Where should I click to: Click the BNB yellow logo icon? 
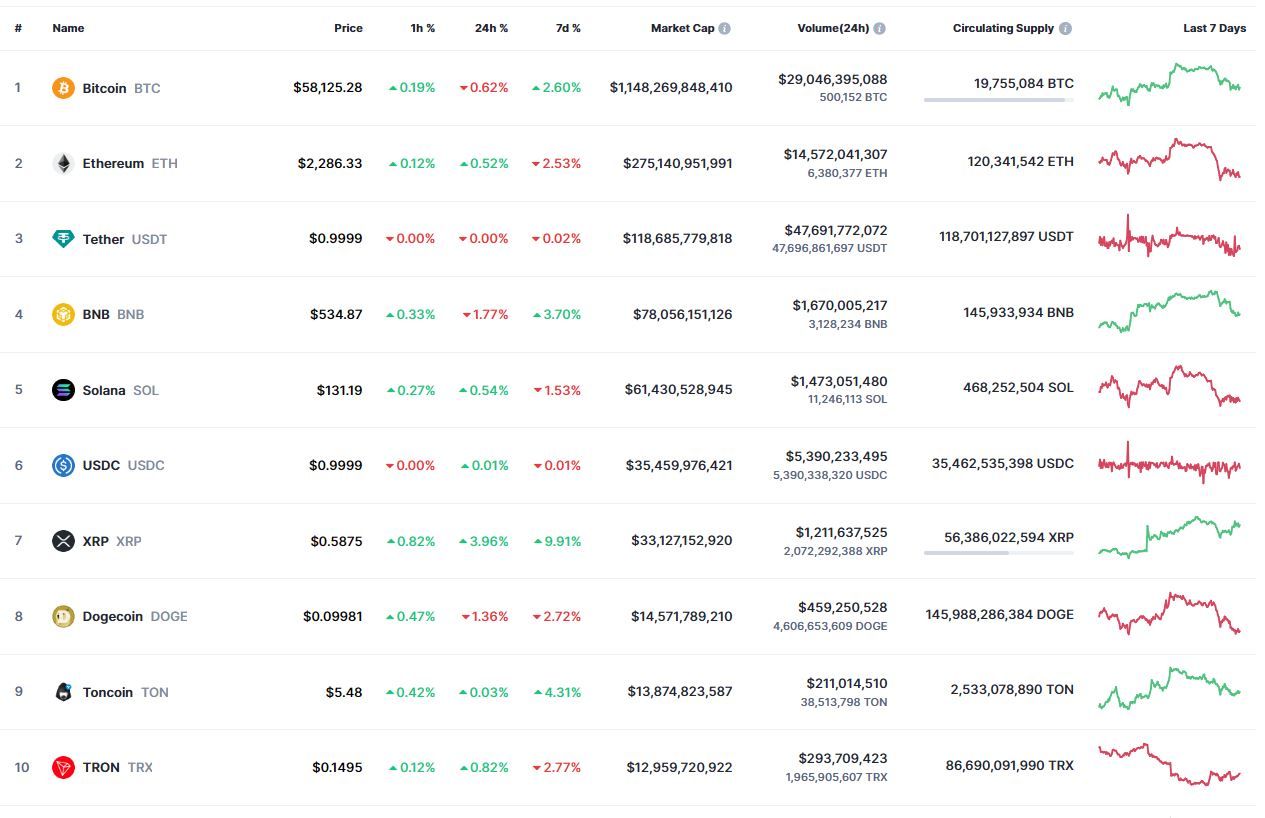(63, 314)
